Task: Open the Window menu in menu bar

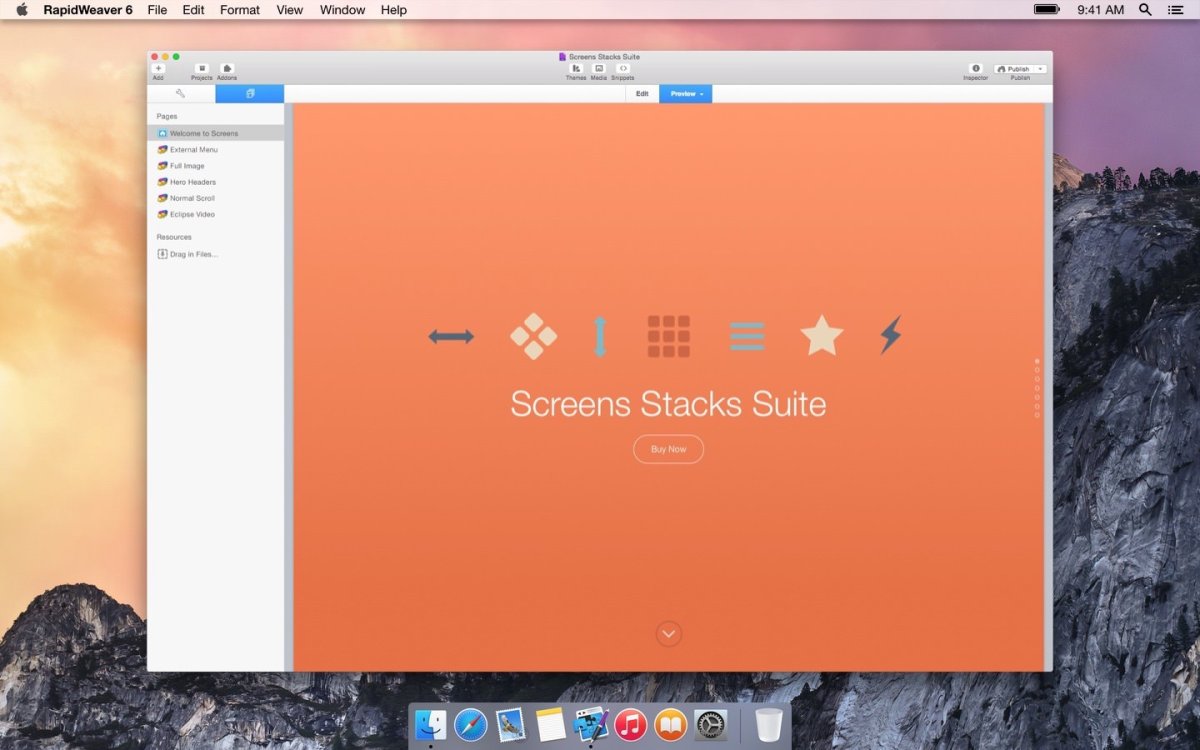Action: pyautogui.click(x=342, y=10)
